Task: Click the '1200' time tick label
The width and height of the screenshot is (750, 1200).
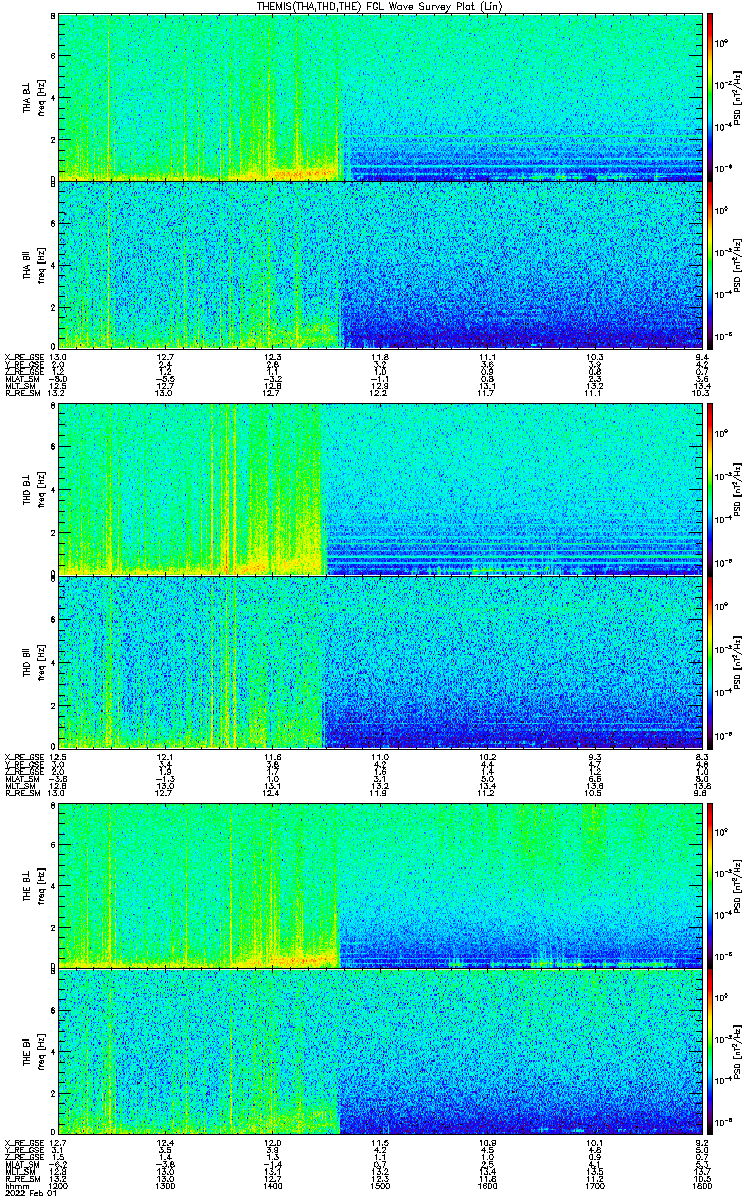Action: coord(59,1185)
